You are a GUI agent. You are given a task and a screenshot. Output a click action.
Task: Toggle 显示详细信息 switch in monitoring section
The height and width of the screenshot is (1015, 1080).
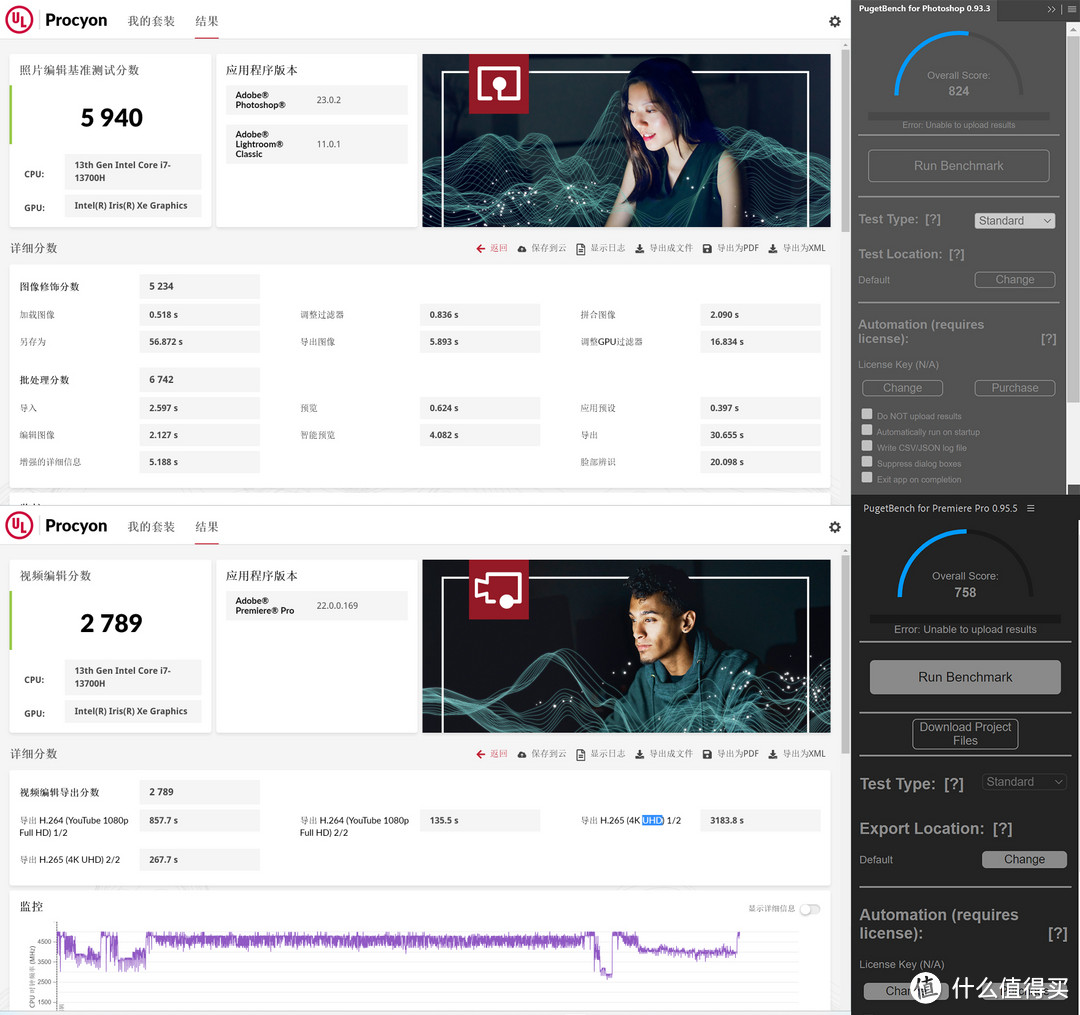coord(809,909)
